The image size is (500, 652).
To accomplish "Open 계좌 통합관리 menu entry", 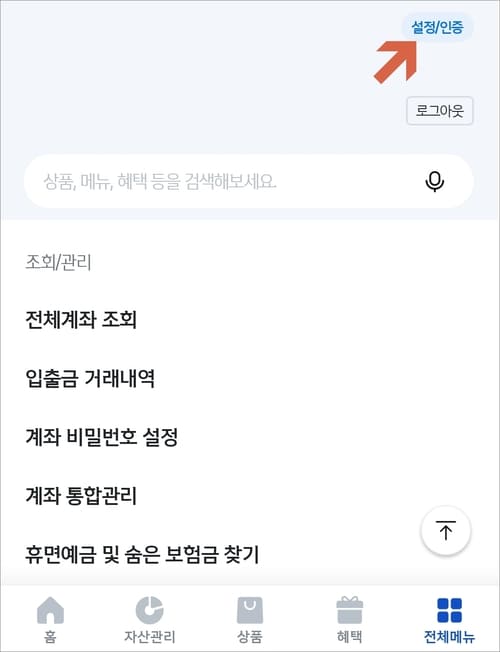I will (x=81, y=496).
